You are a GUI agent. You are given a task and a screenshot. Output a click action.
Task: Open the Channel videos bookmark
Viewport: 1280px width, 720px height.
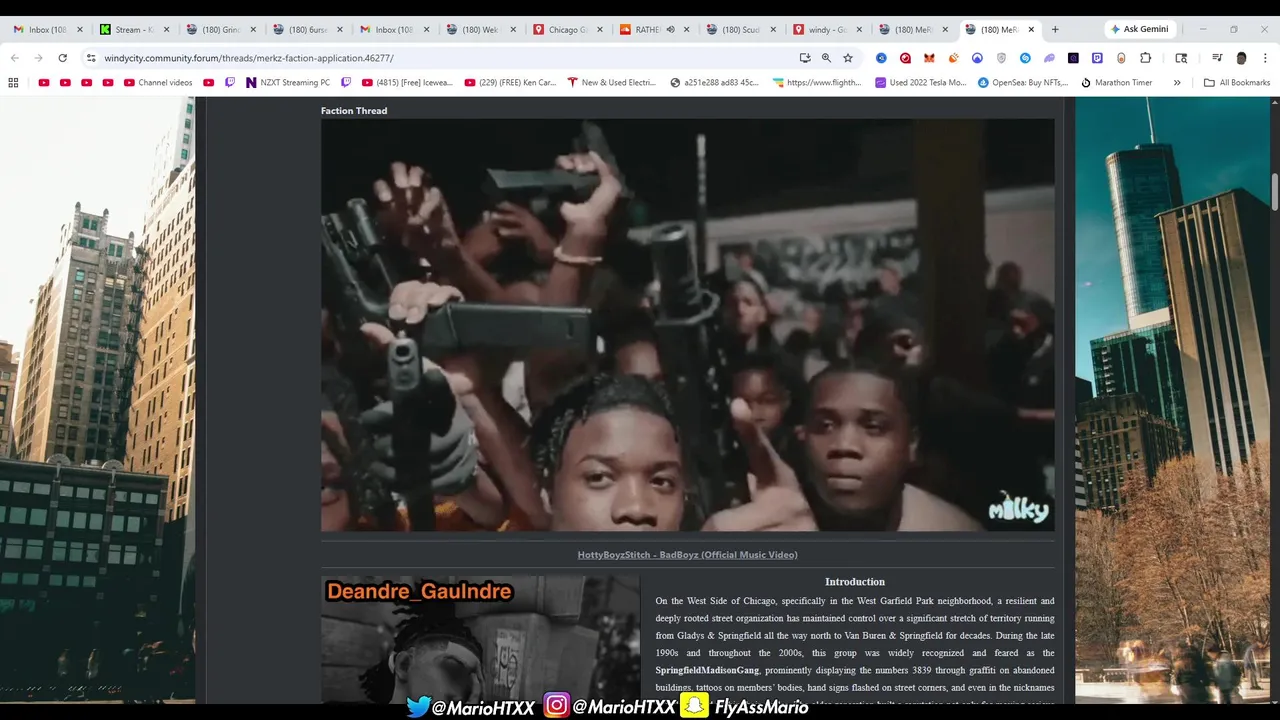tap(158, 83)
